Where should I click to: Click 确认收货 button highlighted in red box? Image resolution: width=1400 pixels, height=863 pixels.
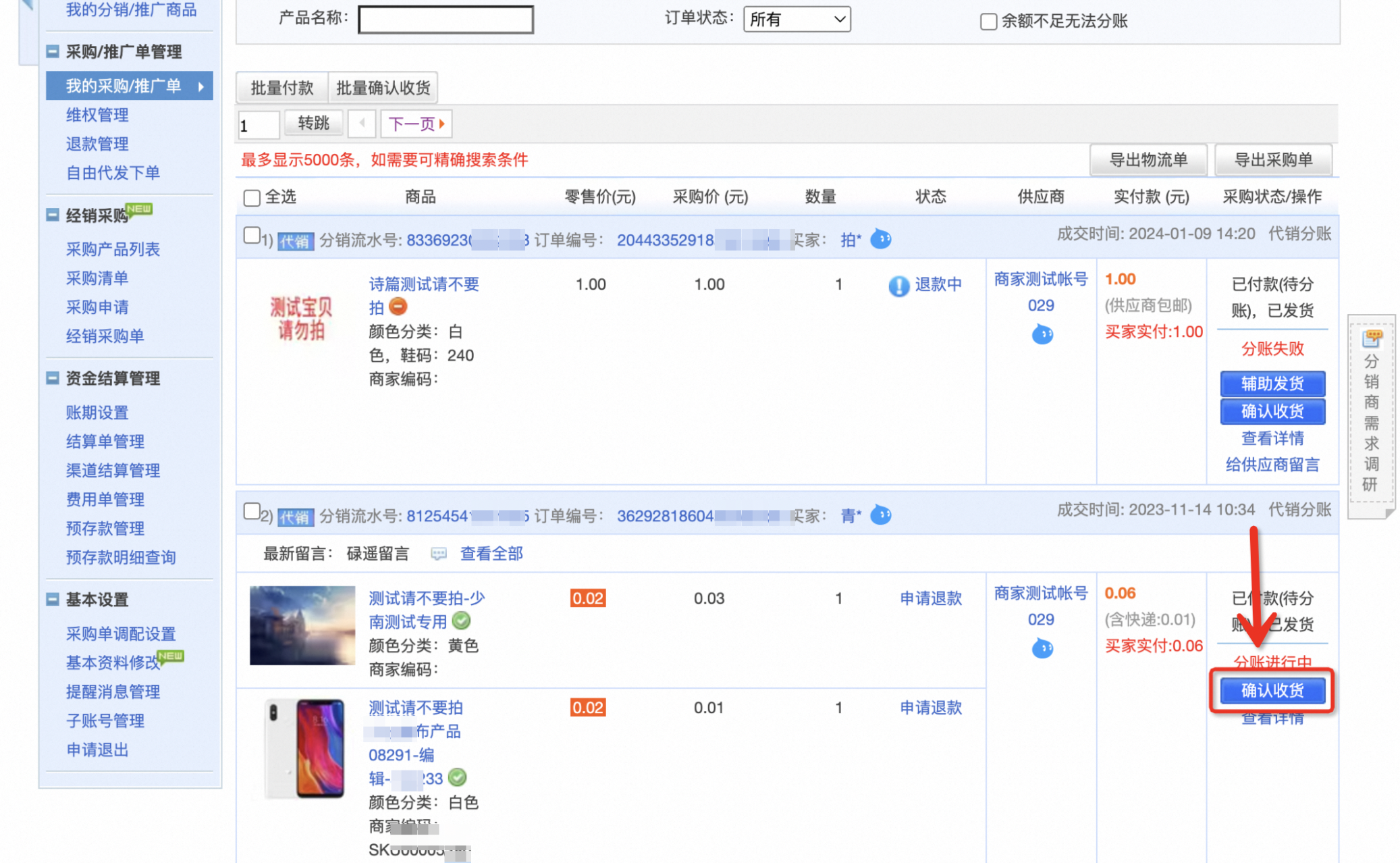point(1272,690)
